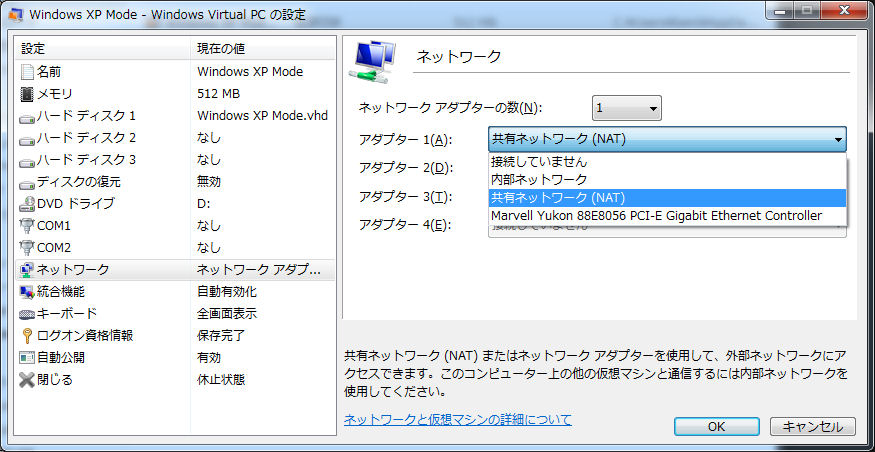Viewport: 875px width, 452px height.
Task: Click the キーボード icon
Action: point(27,314)
